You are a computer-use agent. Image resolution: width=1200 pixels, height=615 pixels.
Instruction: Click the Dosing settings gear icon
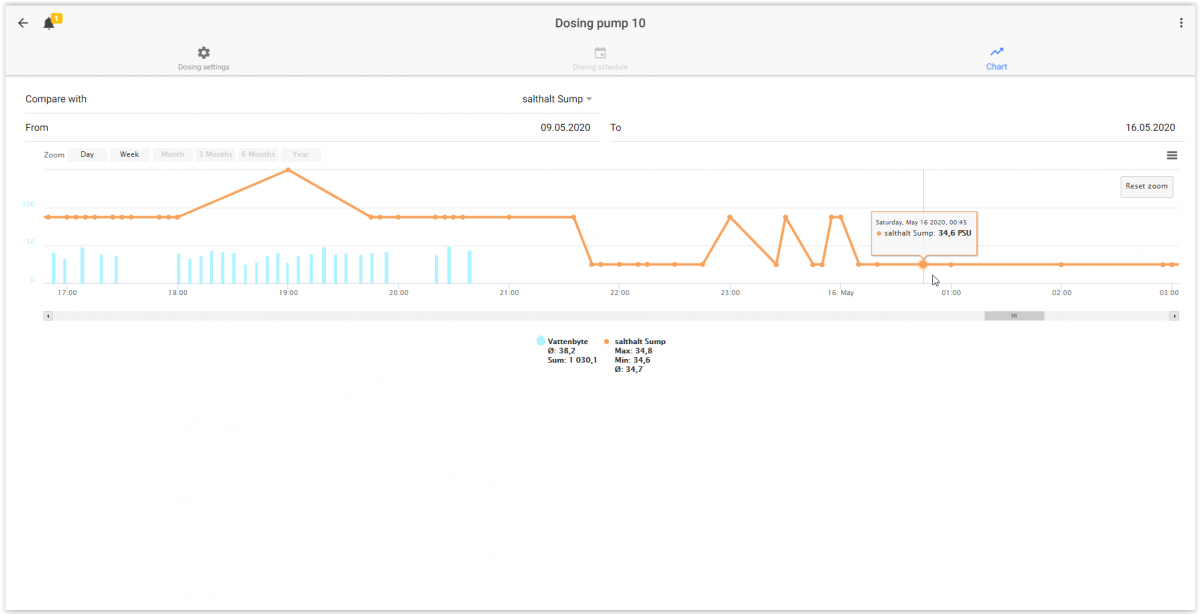pos(204,52)
